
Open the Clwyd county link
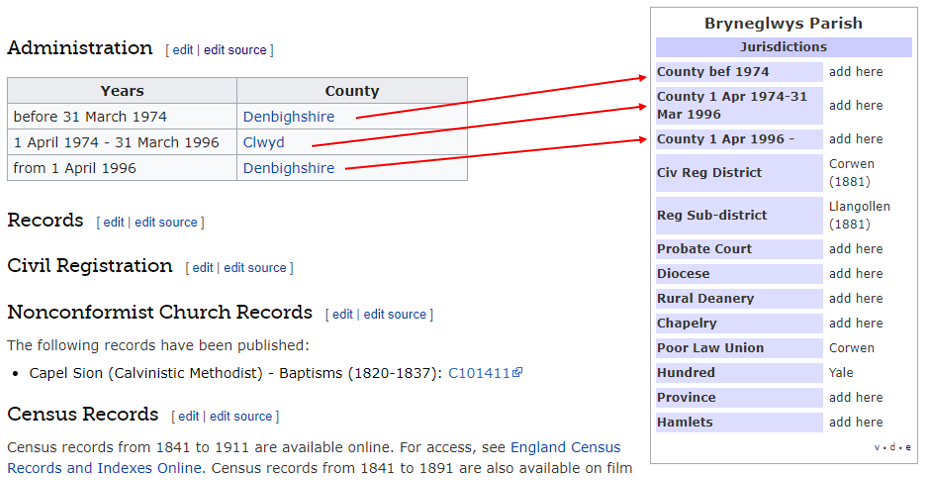pos(263,143)
